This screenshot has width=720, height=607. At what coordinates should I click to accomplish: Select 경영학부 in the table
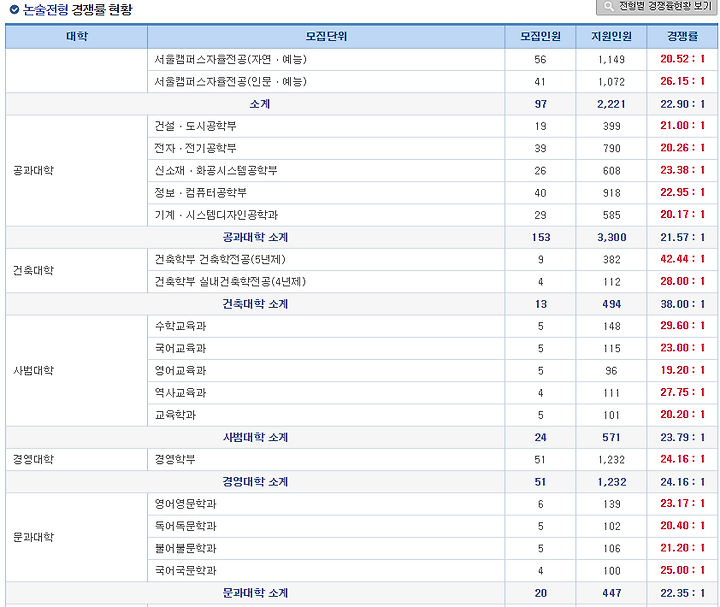tap(175, 459)
